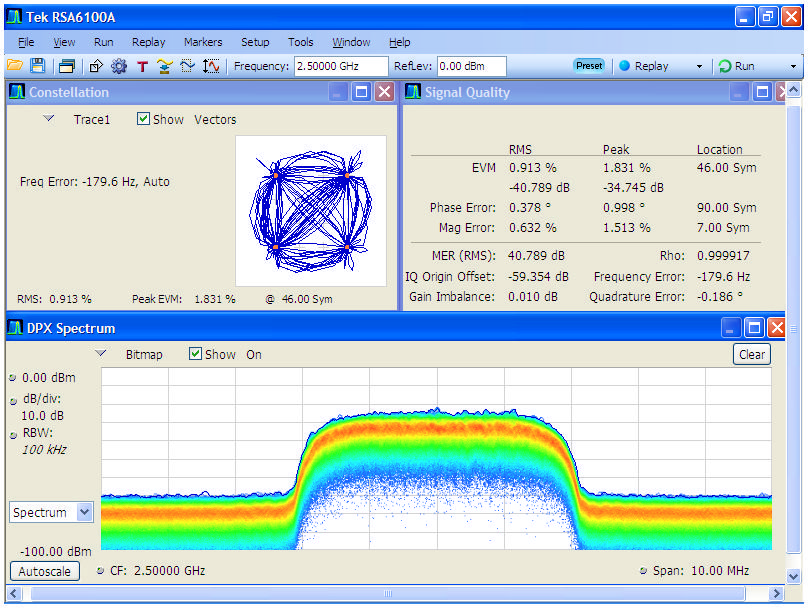Click the Save icon in the toolbar
Image resolution: width=808 pixels, height=608 pixels.
tap(37, 66)
